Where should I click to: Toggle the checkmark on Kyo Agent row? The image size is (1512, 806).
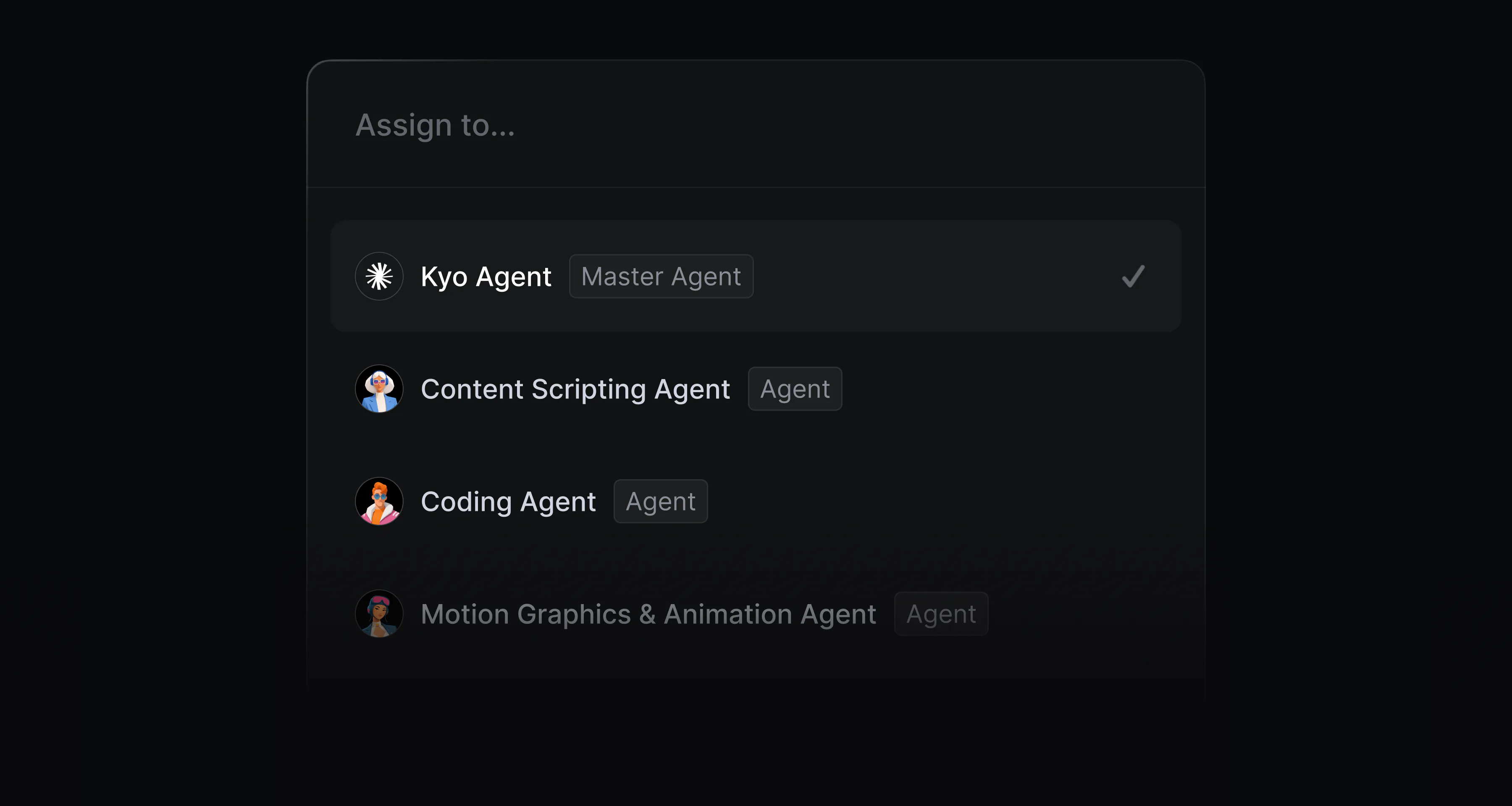1133,276
